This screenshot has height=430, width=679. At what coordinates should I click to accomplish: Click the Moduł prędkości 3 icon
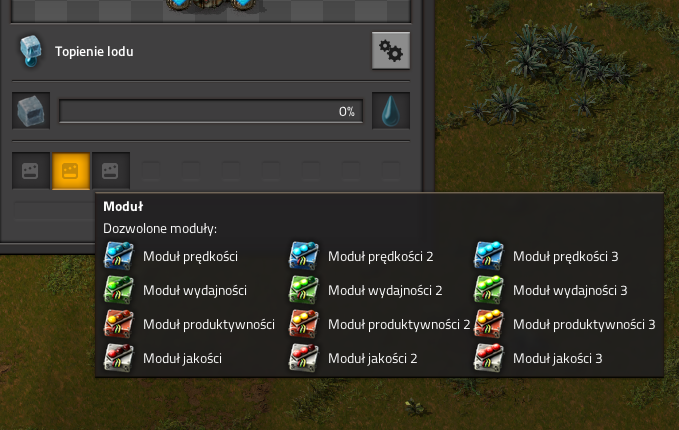tap(488, 256)
